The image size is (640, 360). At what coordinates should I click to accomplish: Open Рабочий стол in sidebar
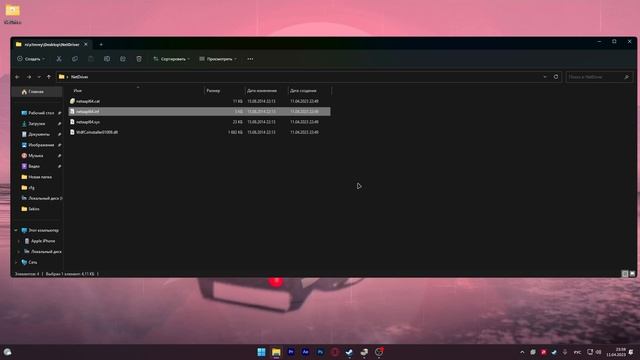point(41,113)
